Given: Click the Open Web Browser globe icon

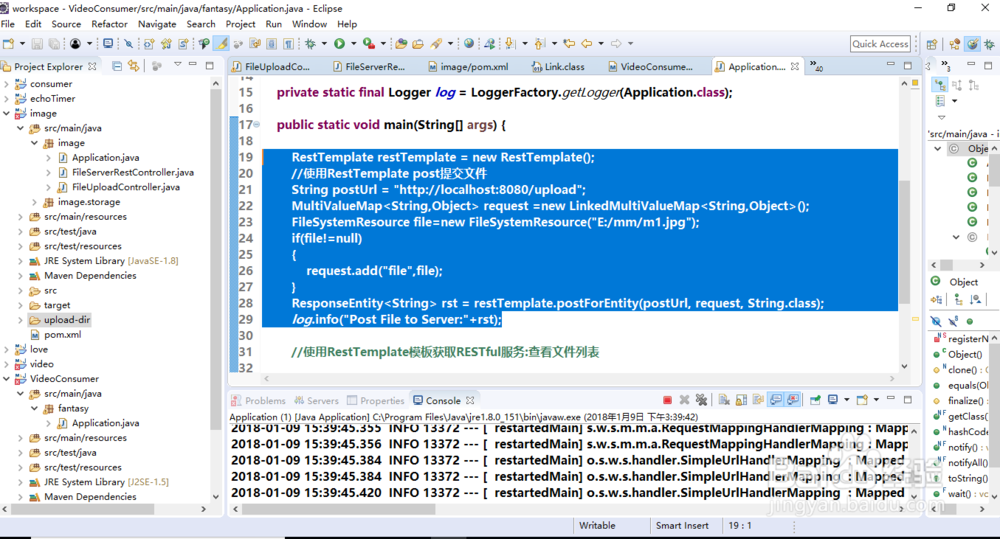Looking at the screenshot, I should [469, 43].
